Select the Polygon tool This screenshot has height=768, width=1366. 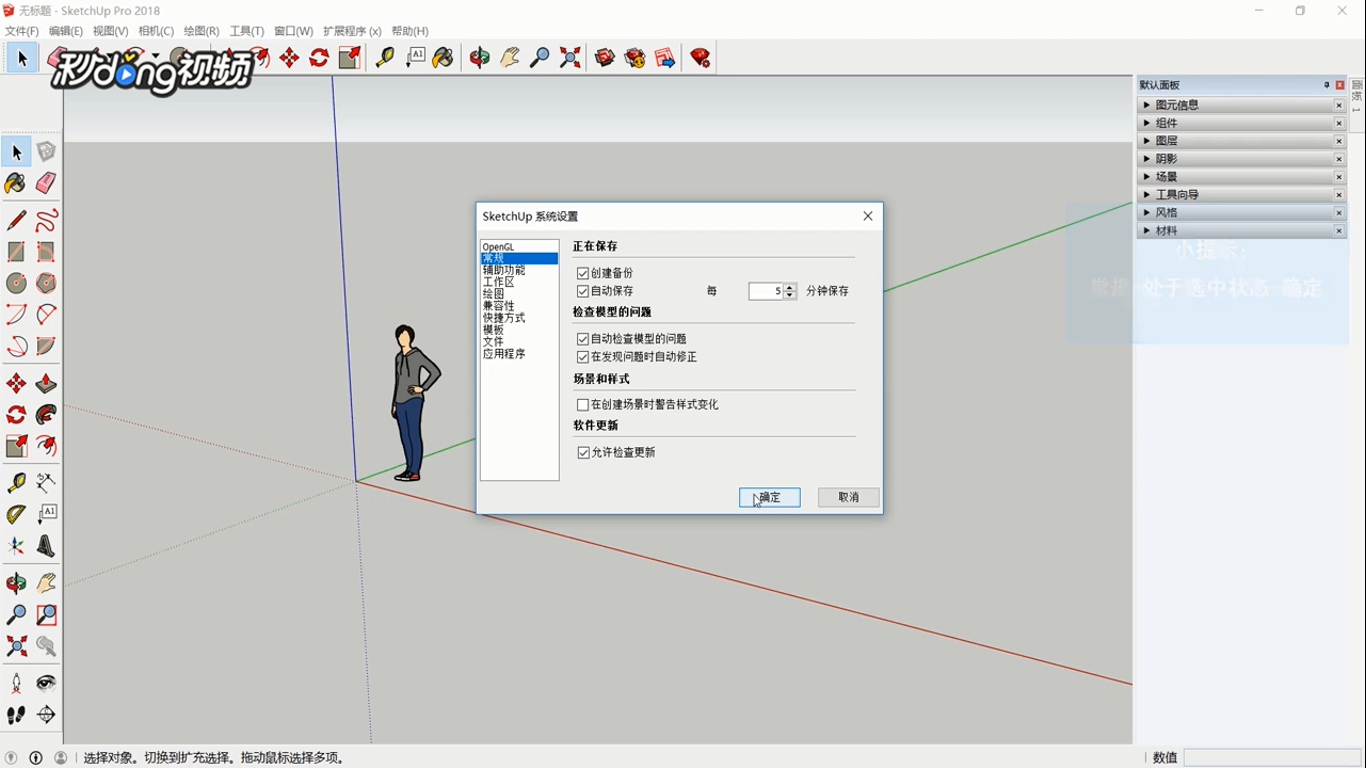pyautogui.click(x=46, y=283)
